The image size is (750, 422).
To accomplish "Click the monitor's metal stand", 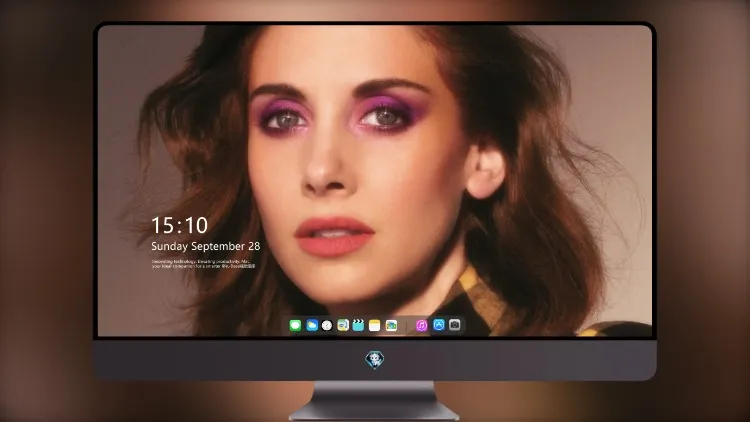I will click(x=375, y=400).
